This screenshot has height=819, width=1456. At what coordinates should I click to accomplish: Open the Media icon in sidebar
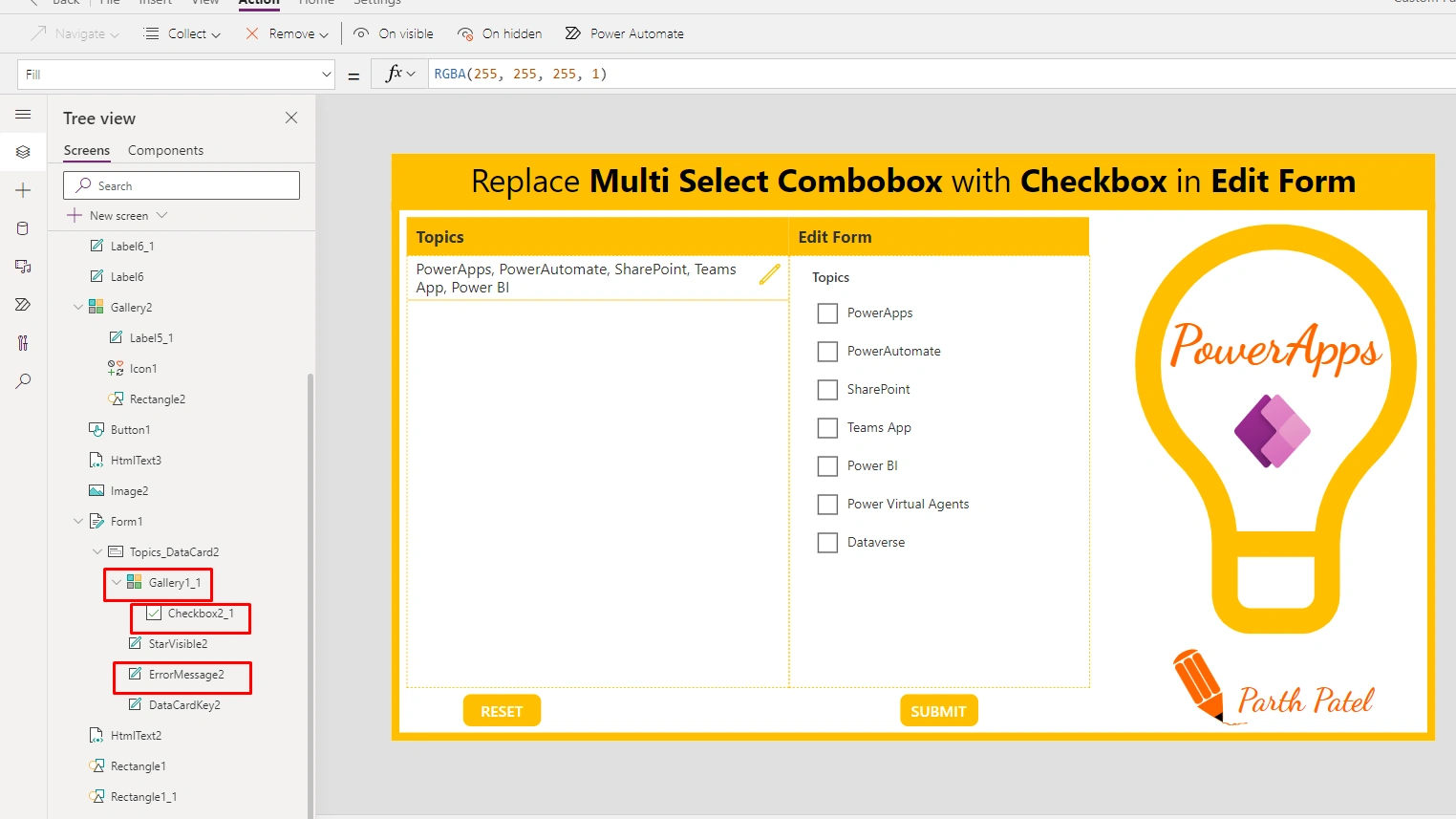click(x=23, y=267)
